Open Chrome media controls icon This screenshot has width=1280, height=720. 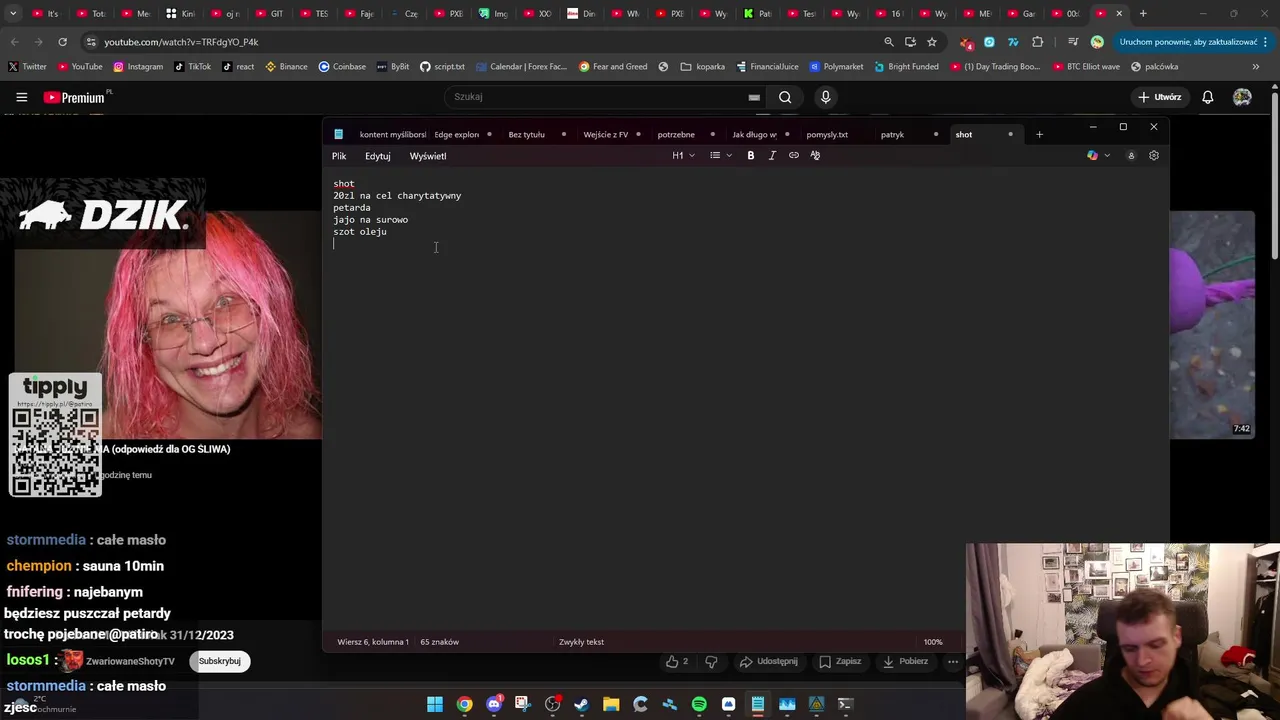[x=1073, y=42]
